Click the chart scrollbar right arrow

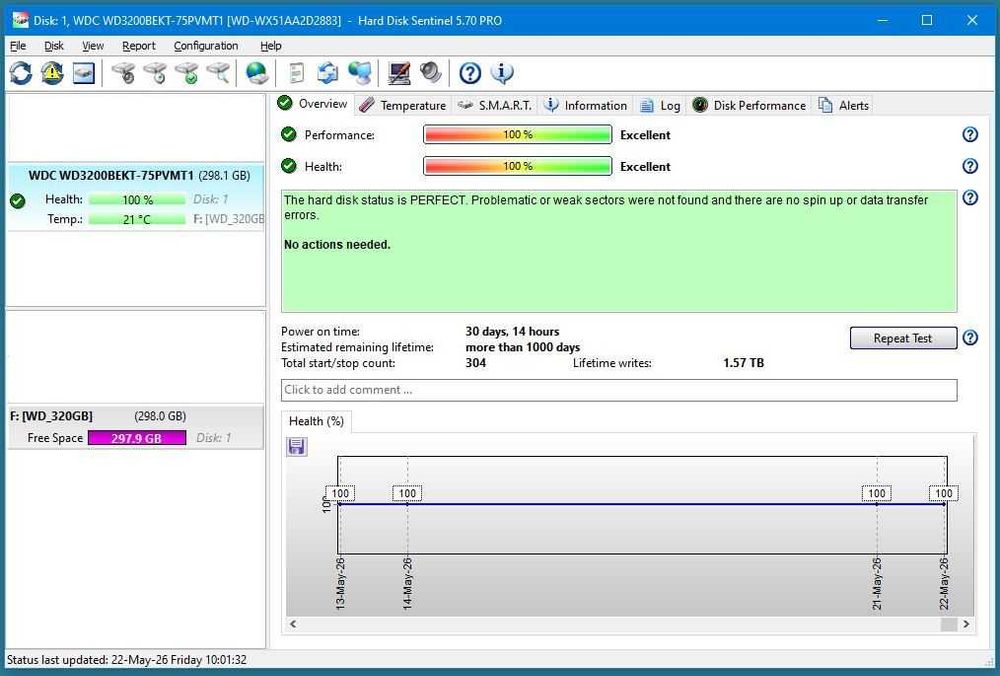point(966,624)
